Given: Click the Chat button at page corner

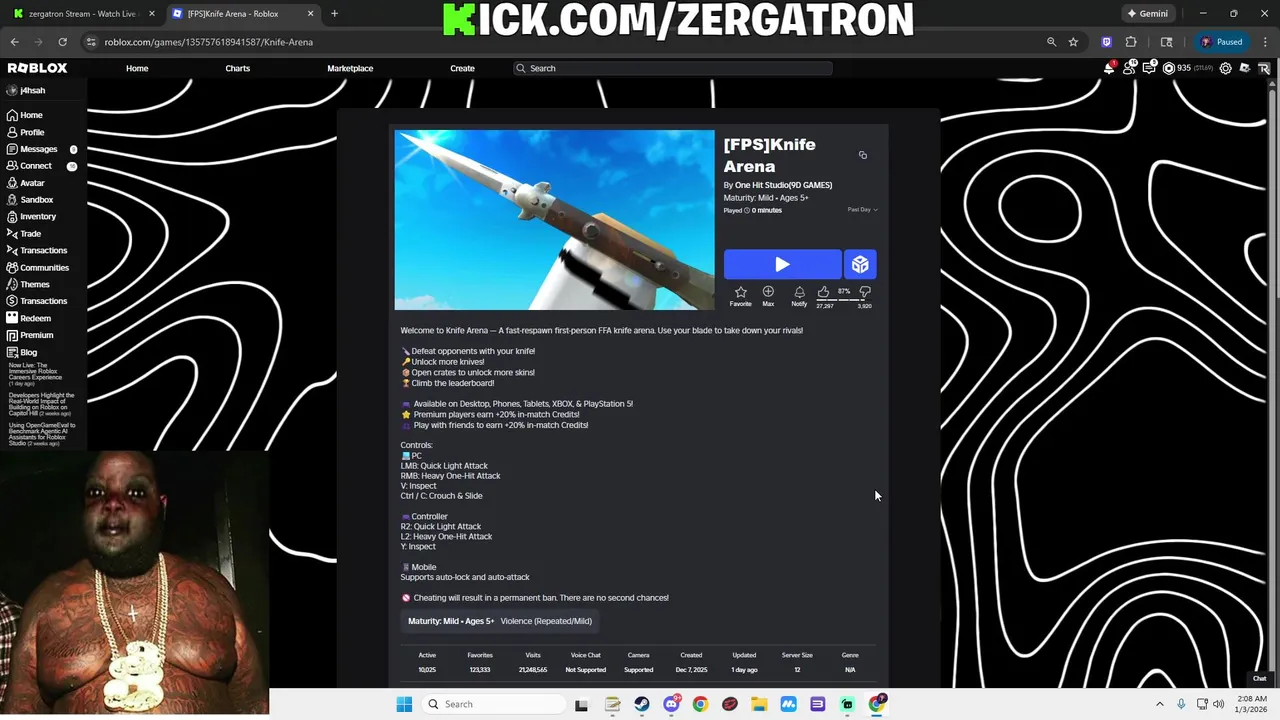Looking at the screenshot, I should point(1259,678).
